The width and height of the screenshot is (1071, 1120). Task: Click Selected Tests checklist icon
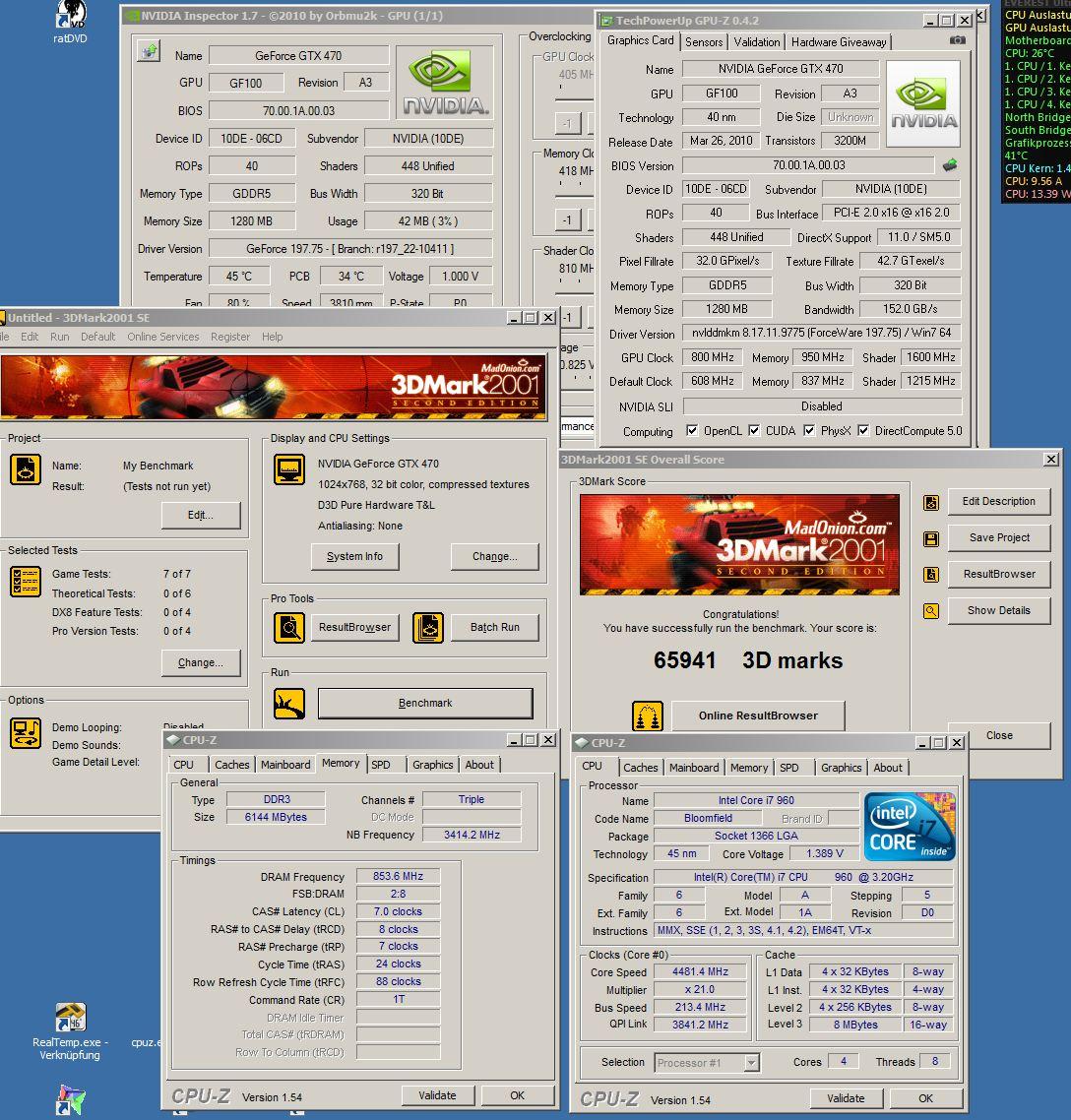[x=25, y=581]
